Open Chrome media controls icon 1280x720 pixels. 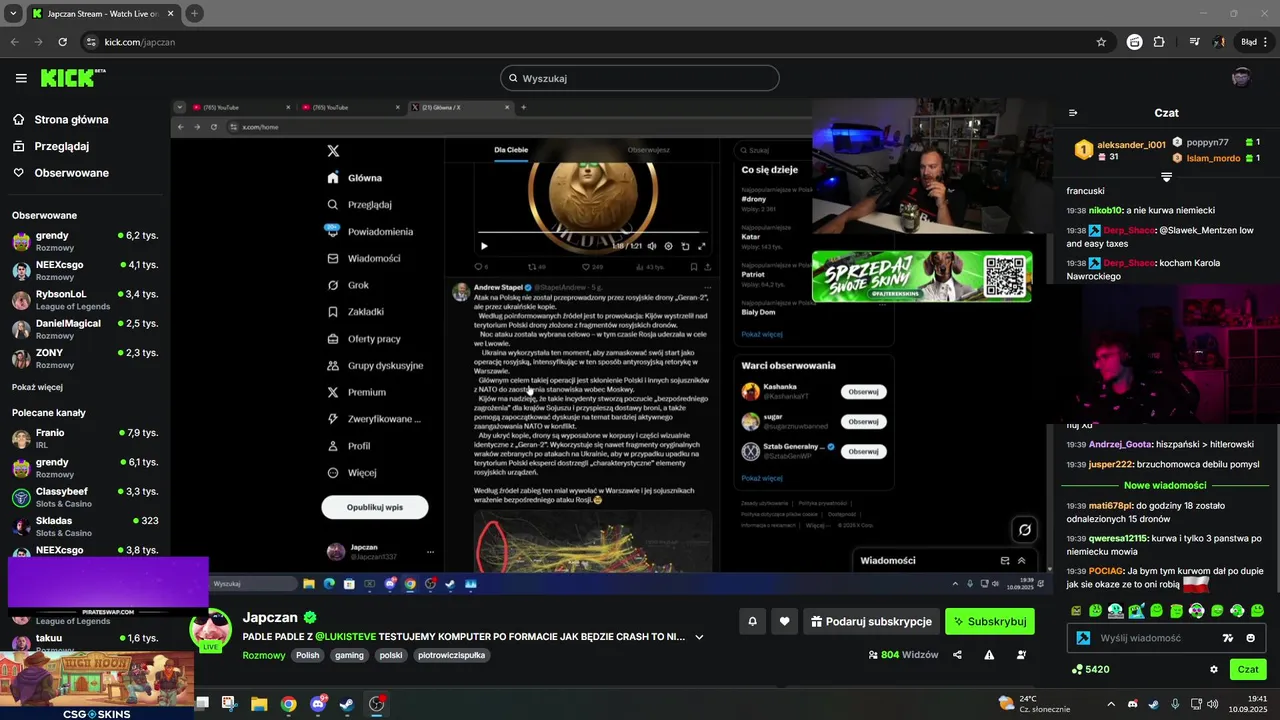pos(1194,42)
